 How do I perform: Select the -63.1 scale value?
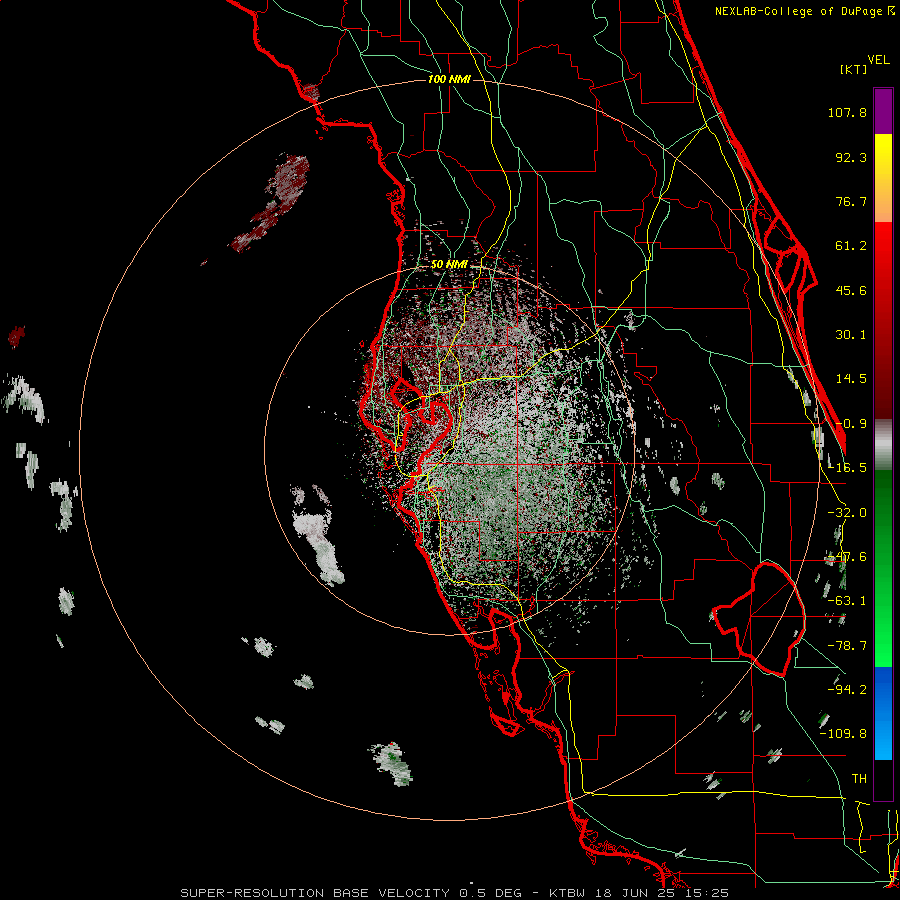(847, 601)
